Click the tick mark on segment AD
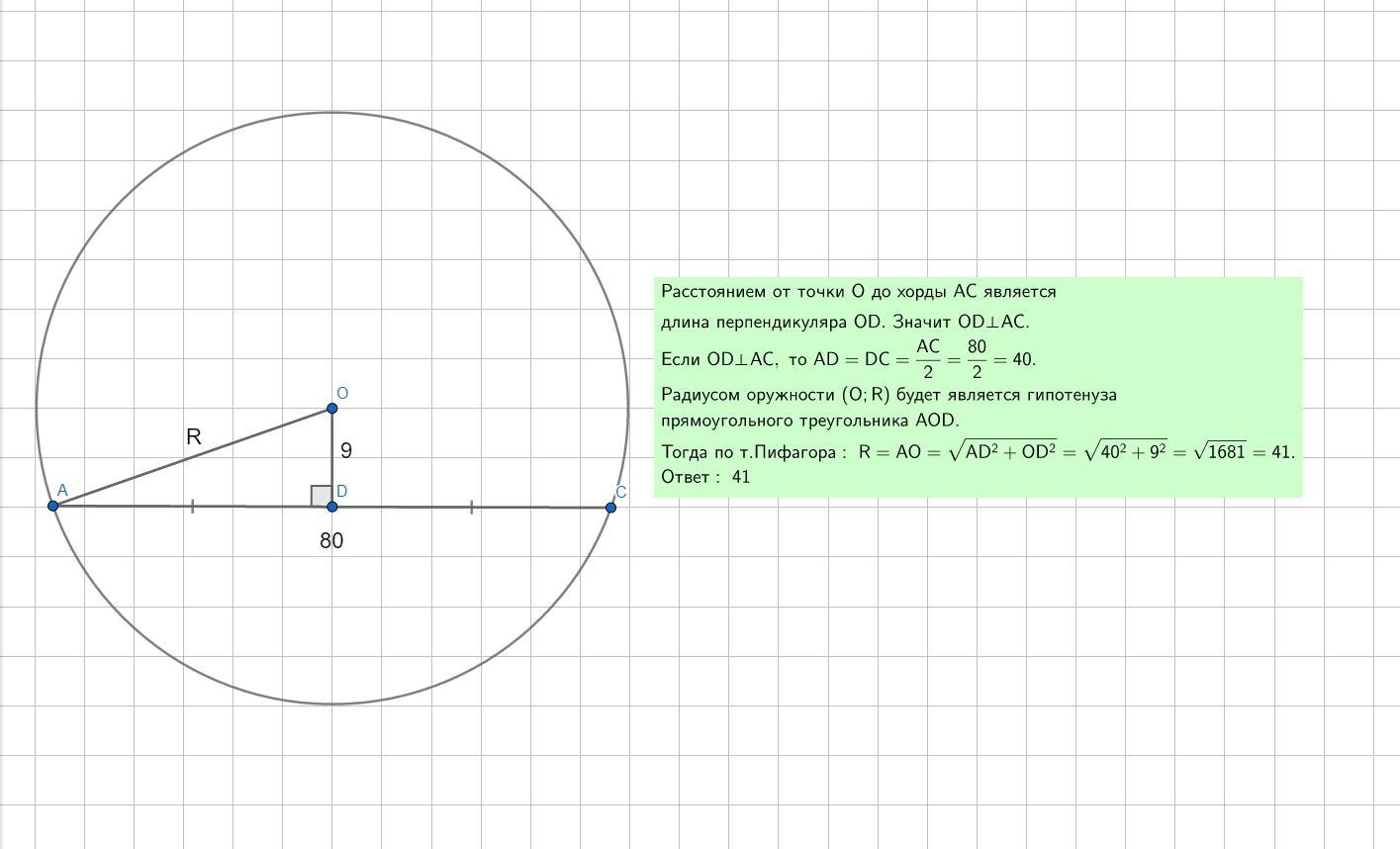The height and width of the screenshot is (849, 1400). coord(192,507)
